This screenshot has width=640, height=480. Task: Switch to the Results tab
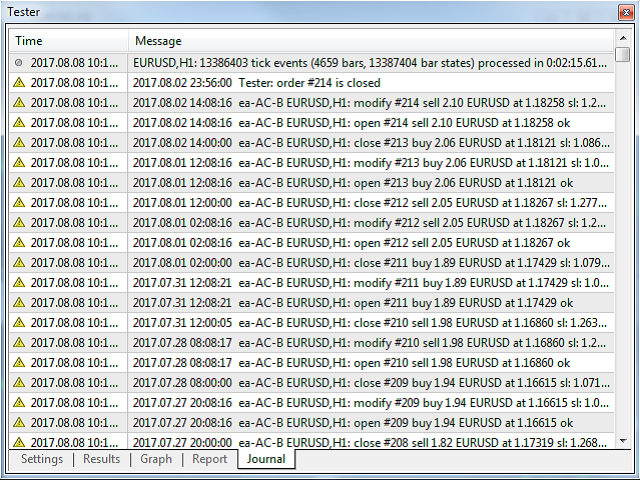tap(102, 459)
